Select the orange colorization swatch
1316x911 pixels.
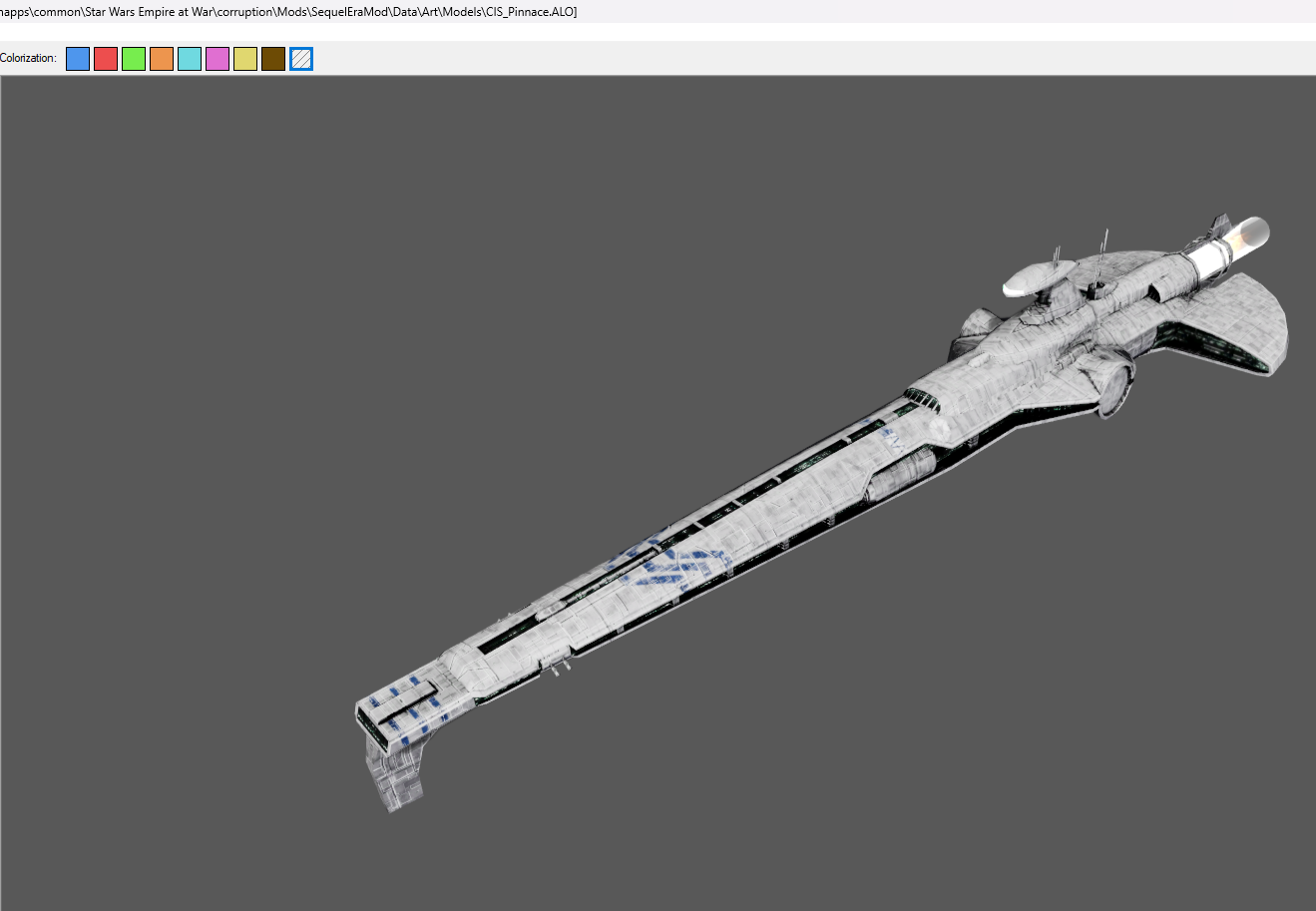162,59
